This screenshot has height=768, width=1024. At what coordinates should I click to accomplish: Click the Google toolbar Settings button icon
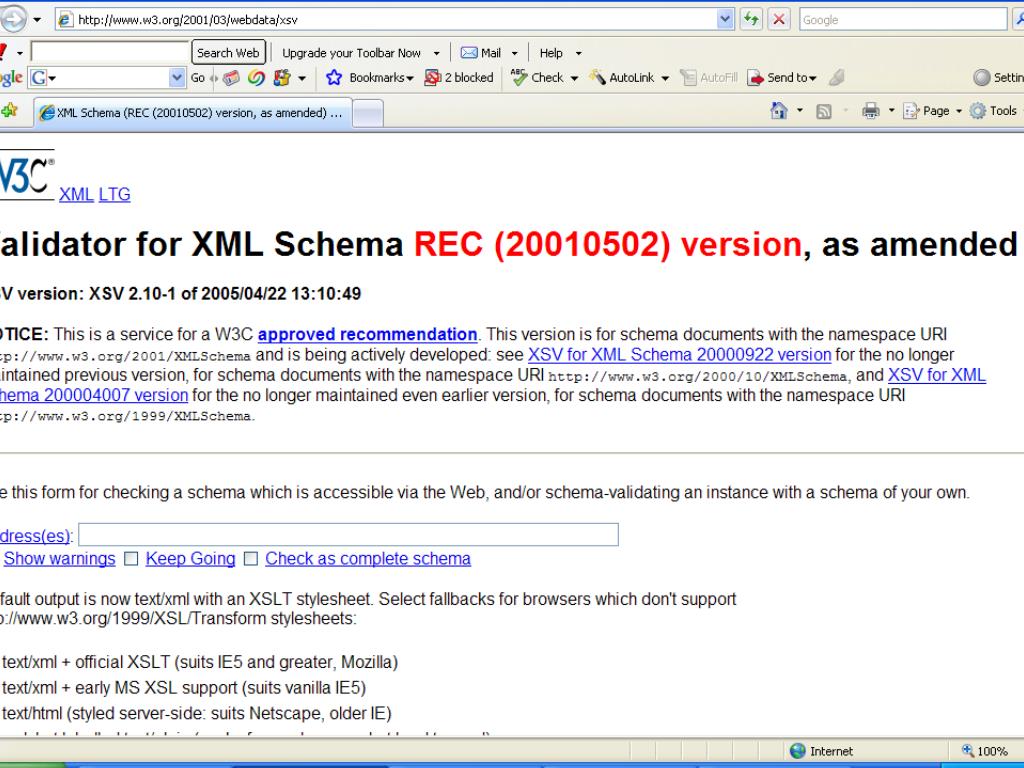coord(982,78)
